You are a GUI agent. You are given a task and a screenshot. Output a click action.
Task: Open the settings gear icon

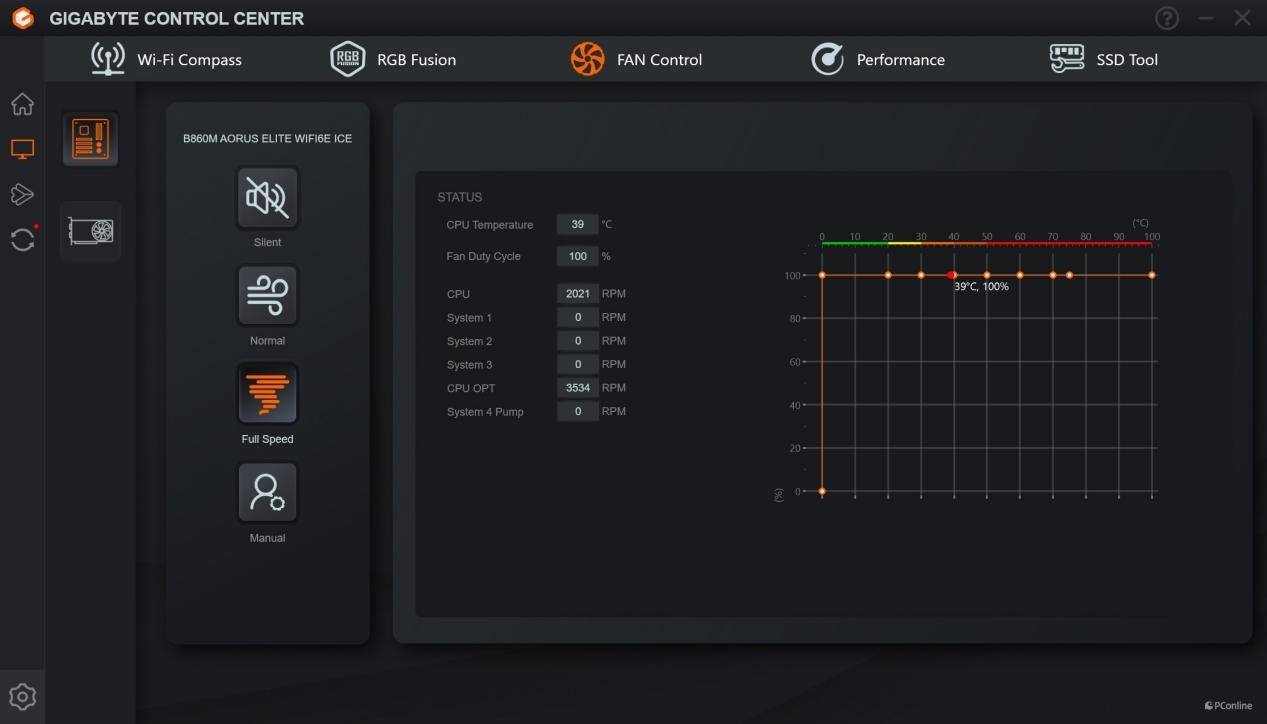tap(22, 697)
